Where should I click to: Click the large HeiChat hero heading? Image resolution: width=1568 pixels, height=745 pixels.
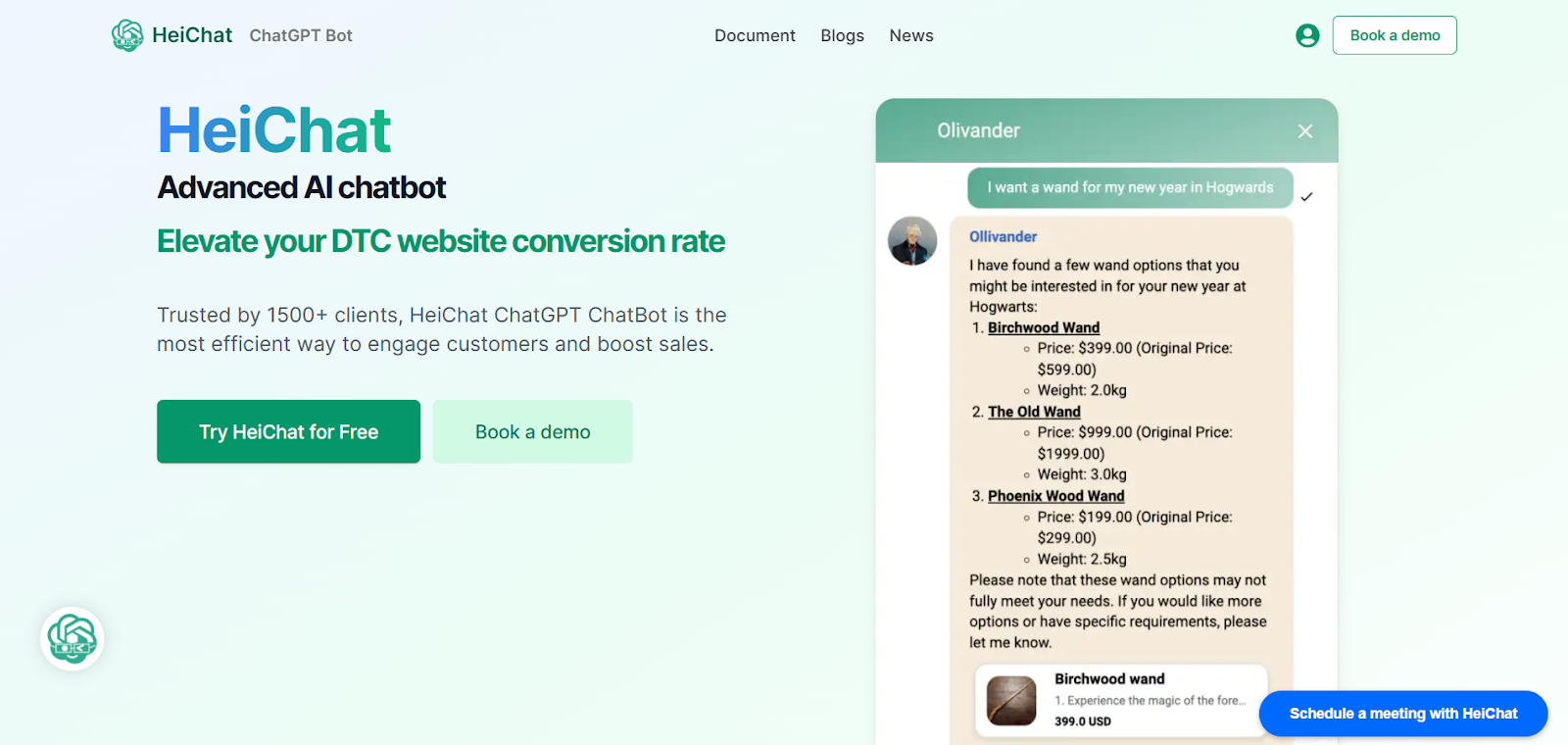(274, 130)
